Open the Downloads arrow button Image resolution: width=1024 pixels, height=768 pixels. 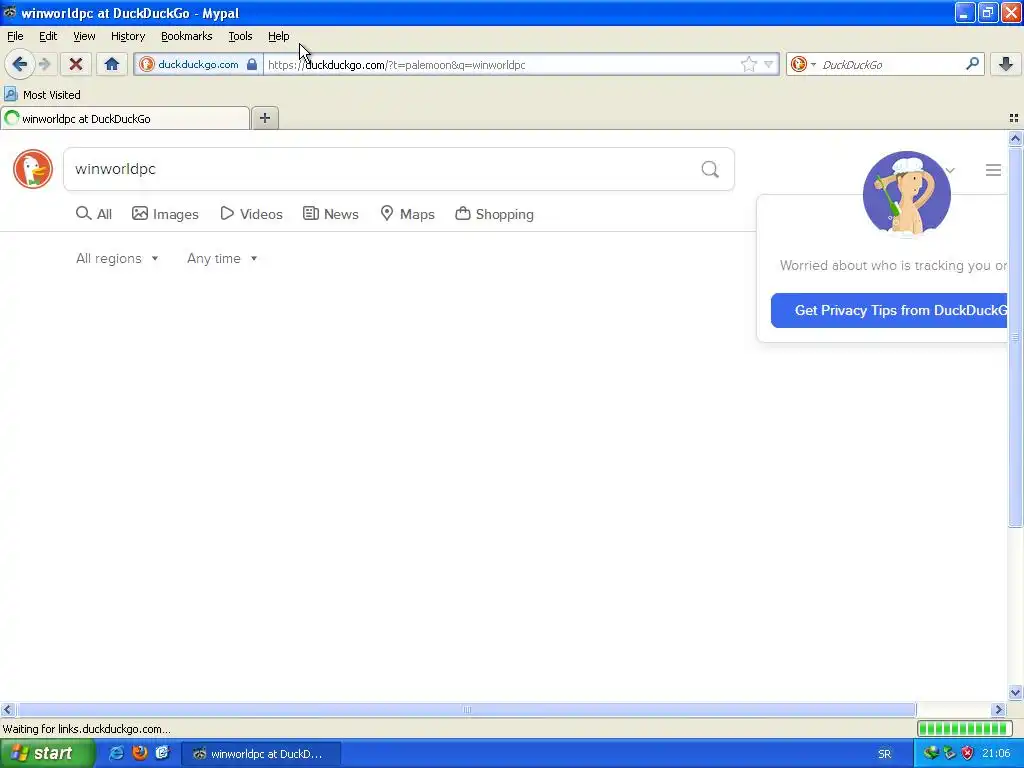[x=1006, y=64]
